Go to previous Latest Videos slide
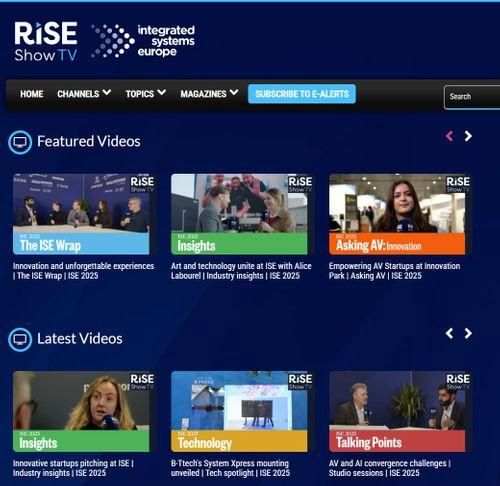 pos(449,333)
